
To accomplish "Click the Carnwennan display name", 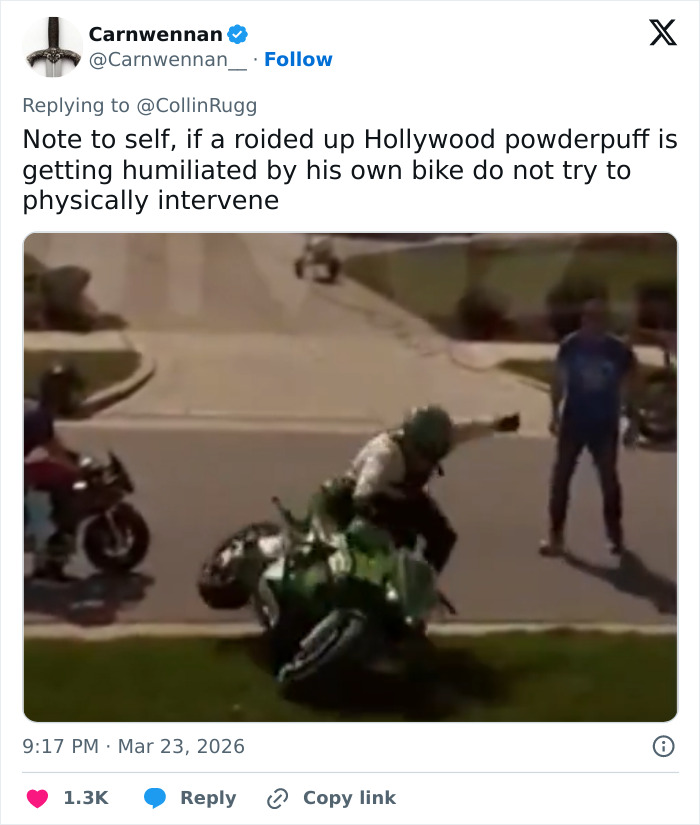I will 155,33.
